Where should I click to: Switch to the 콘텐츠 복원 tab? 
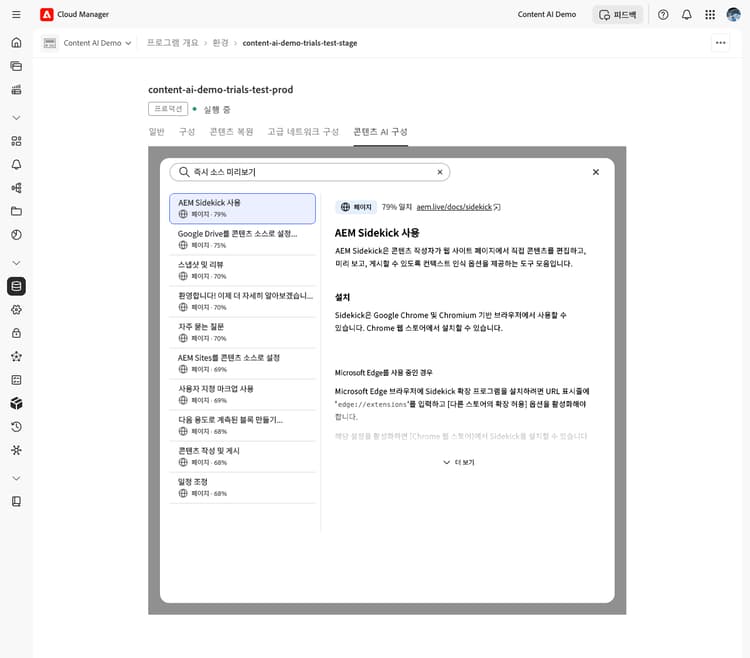231,132
